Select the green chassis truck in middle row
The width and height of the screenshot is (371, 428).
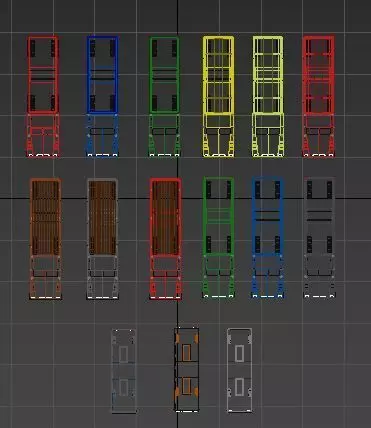218,238
